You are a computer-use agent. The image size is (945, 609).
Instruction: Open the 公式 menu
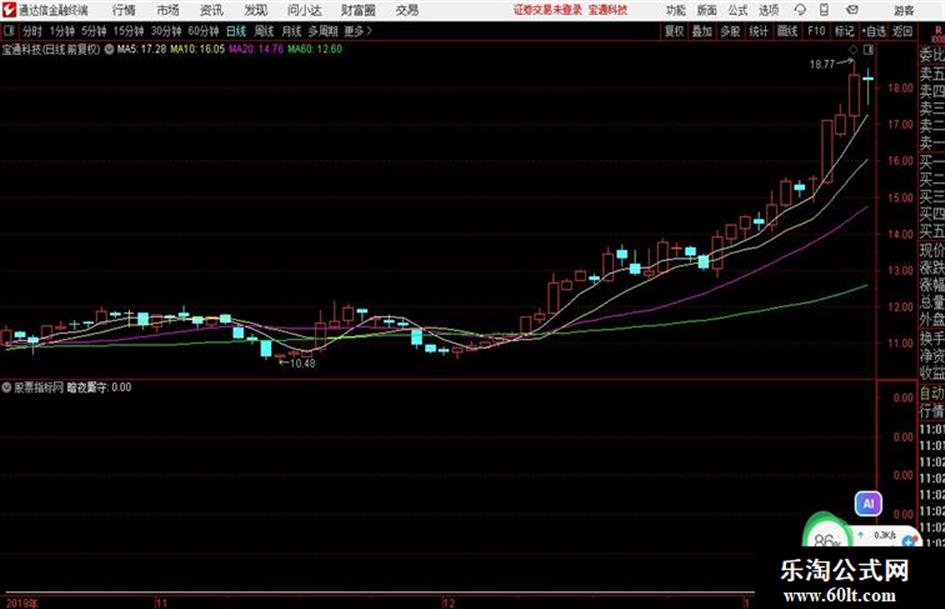tap(737, 10)
